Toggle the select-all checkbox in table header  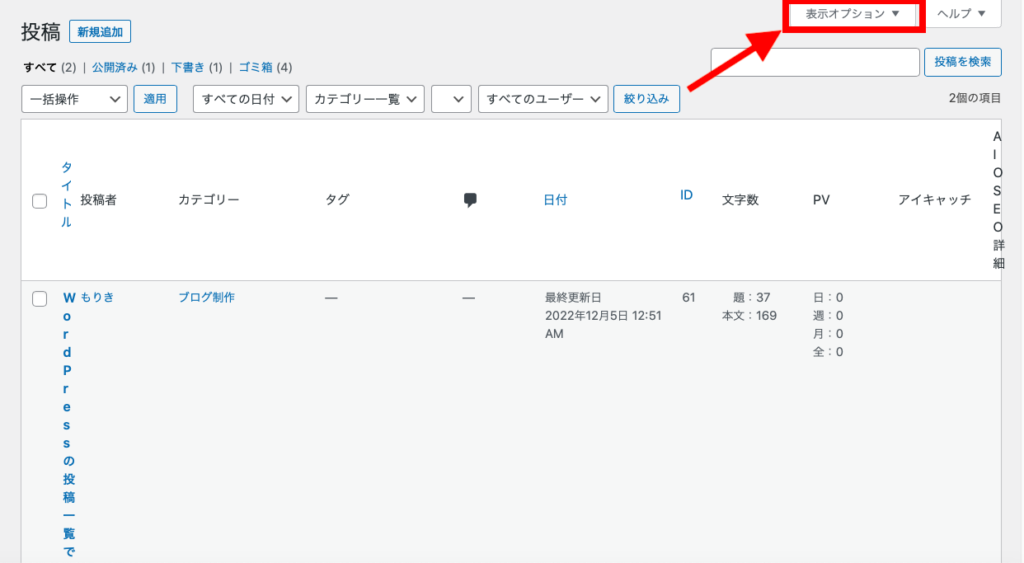40,201
